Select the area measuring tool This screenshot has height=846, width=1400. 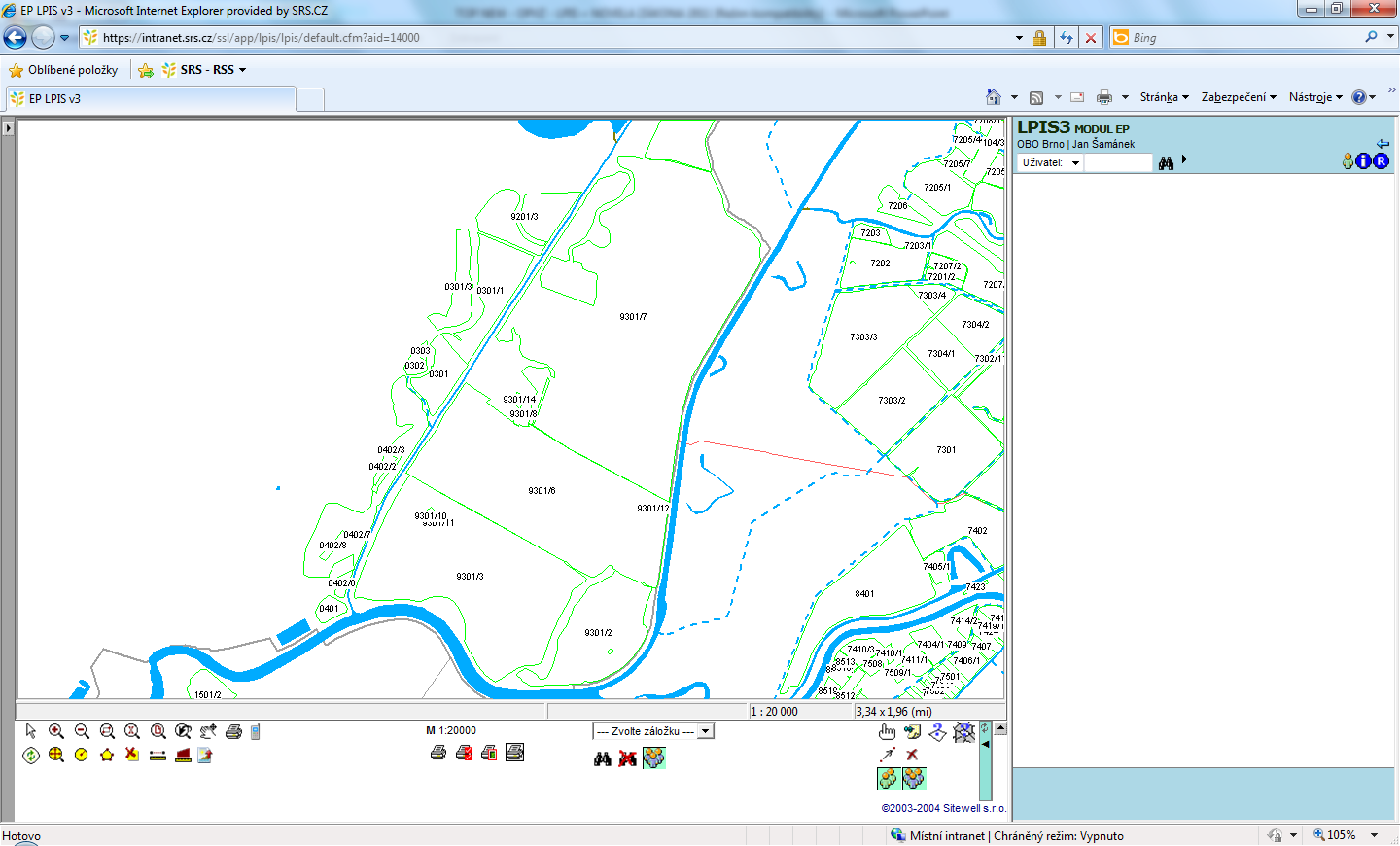183,756
